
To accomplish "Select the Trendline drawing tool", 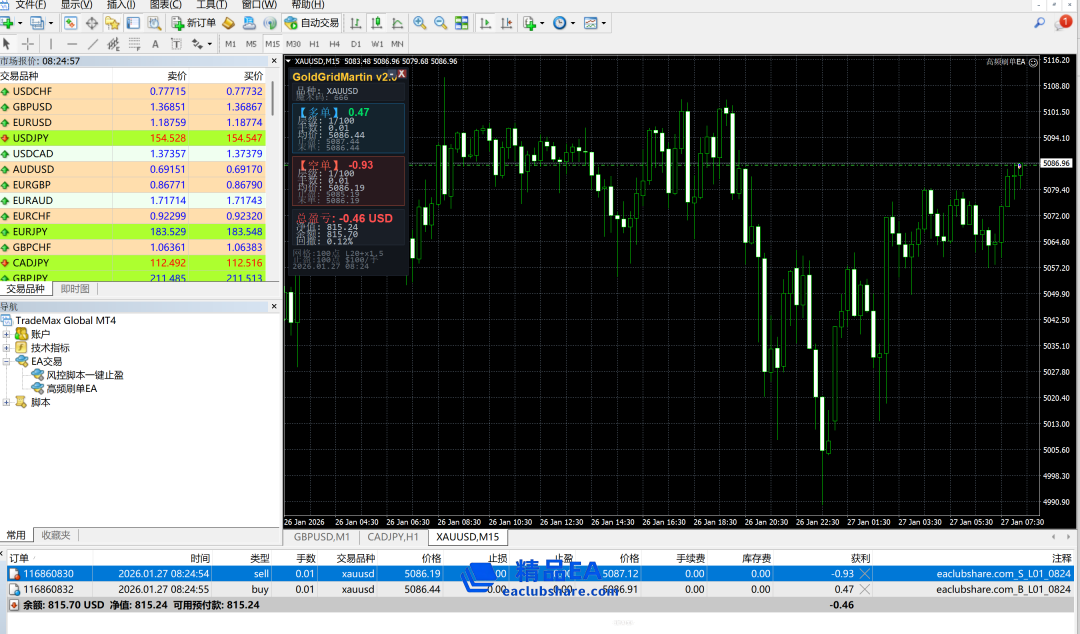I will tap(93, 44).
